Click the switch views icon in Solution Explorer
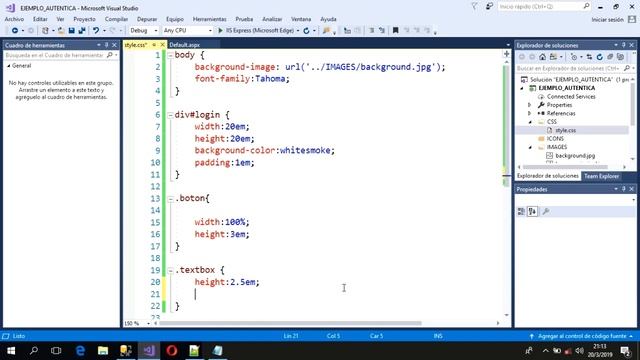The width and height of the screenshot is (640, 360). (x=553, y=57)
